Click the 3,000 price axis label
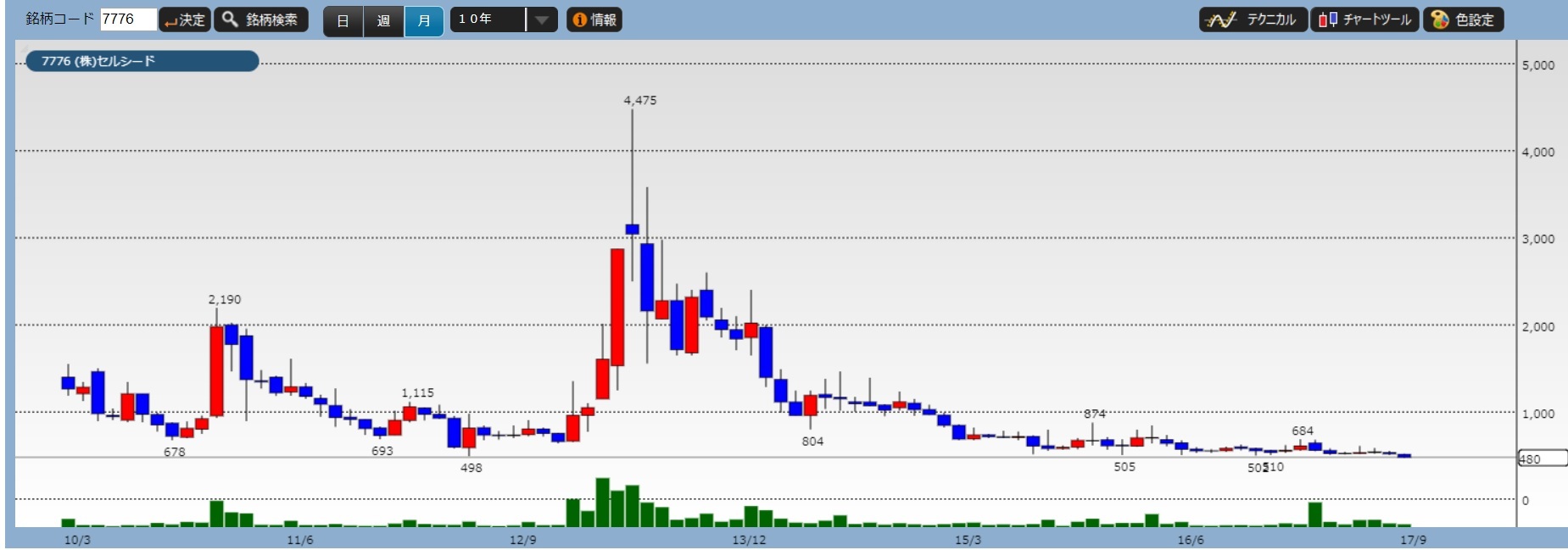1568x550 pixels. [1538, 239]
